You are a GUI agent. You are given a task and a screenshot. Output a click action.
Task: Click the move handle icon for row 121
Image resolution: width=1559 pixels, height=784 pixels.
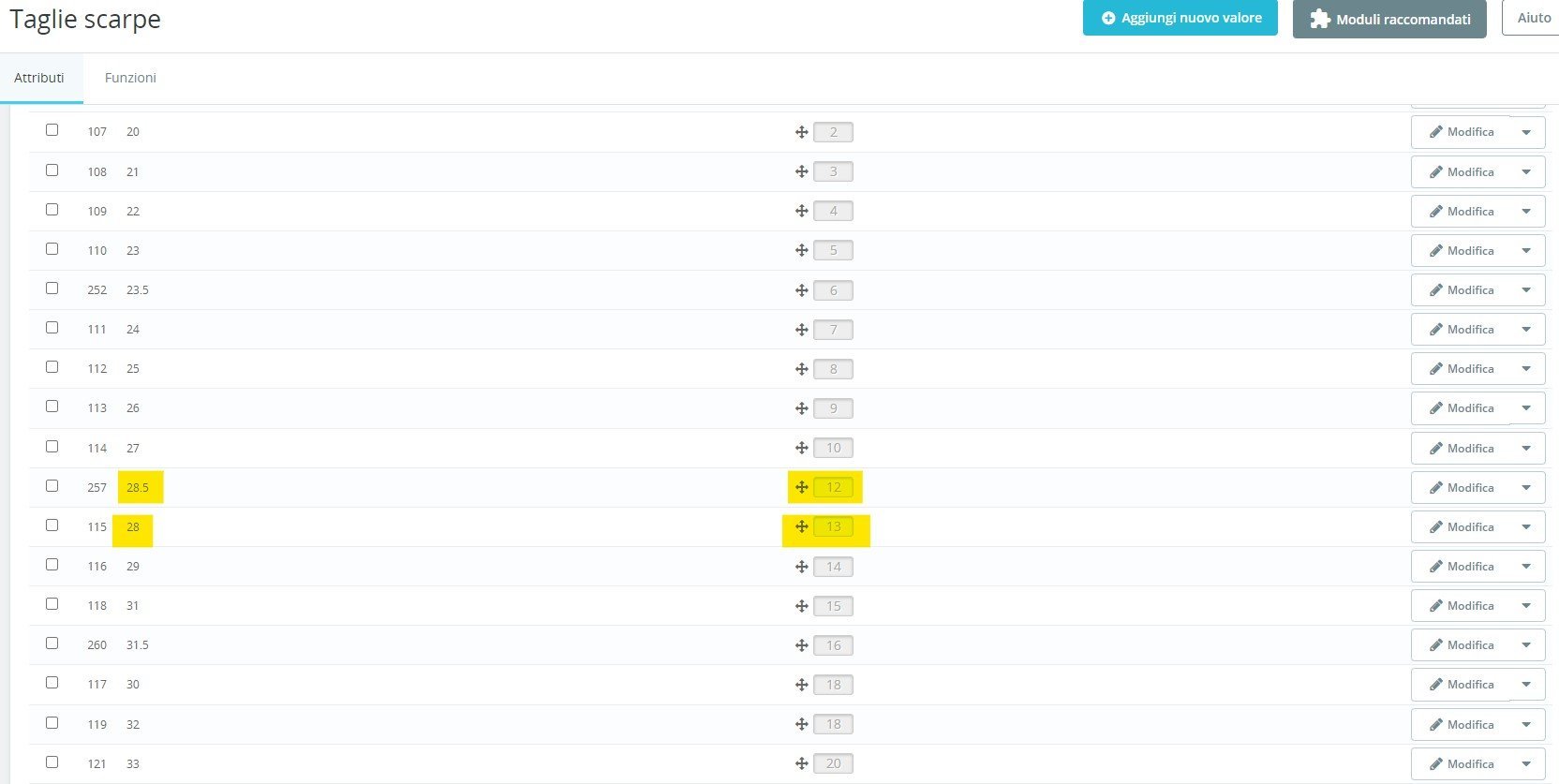[801, 763]
